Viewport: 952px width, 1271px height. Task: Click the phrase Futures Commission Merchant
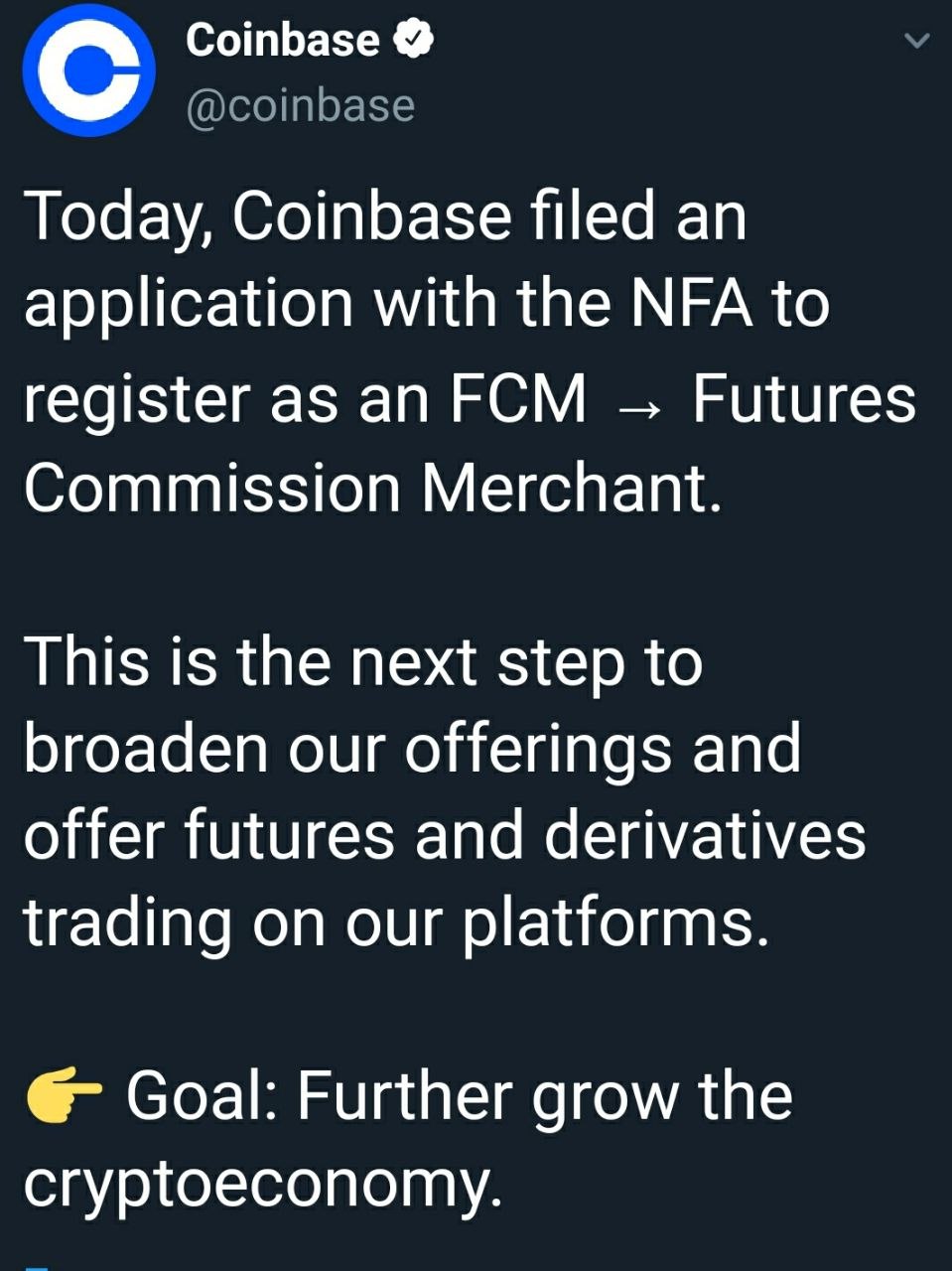click(470, 442)
